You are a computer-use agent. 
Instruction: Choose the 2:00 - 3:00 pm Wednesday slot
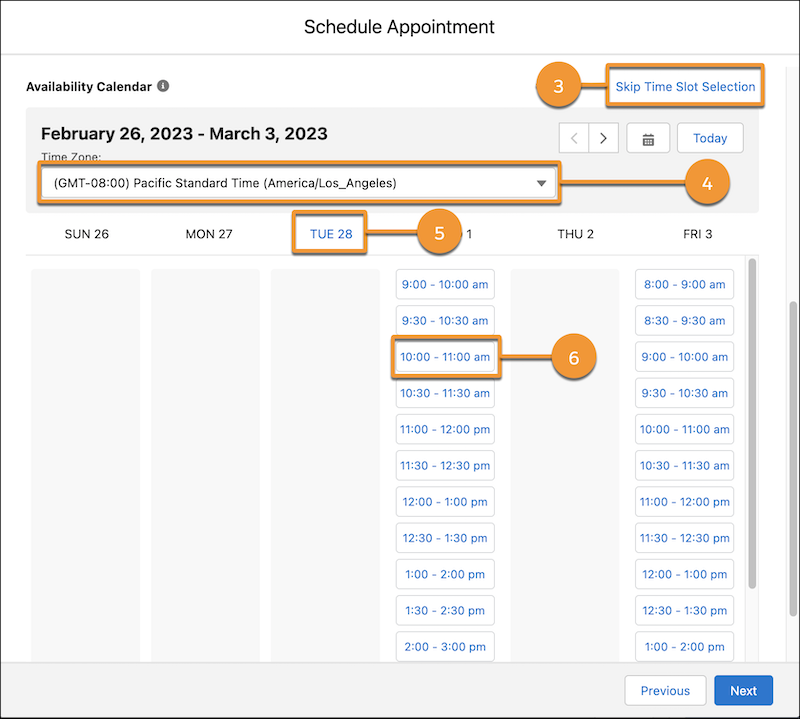point(445,647)
